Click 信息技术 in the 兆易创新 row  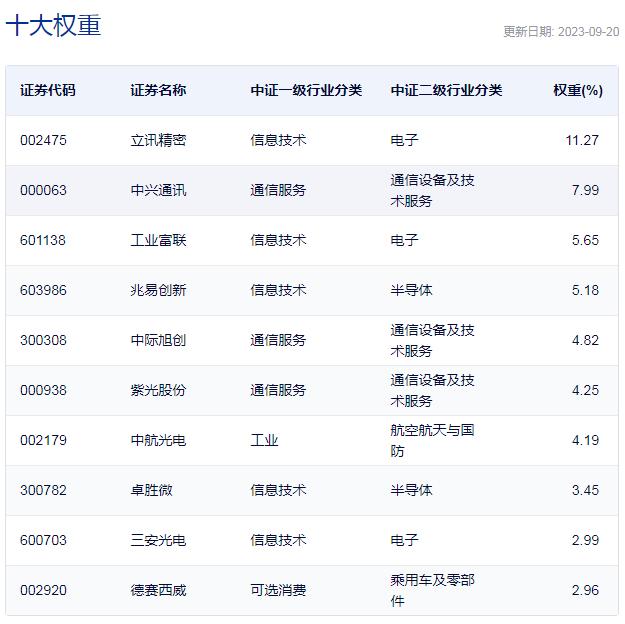coord(278,290)
